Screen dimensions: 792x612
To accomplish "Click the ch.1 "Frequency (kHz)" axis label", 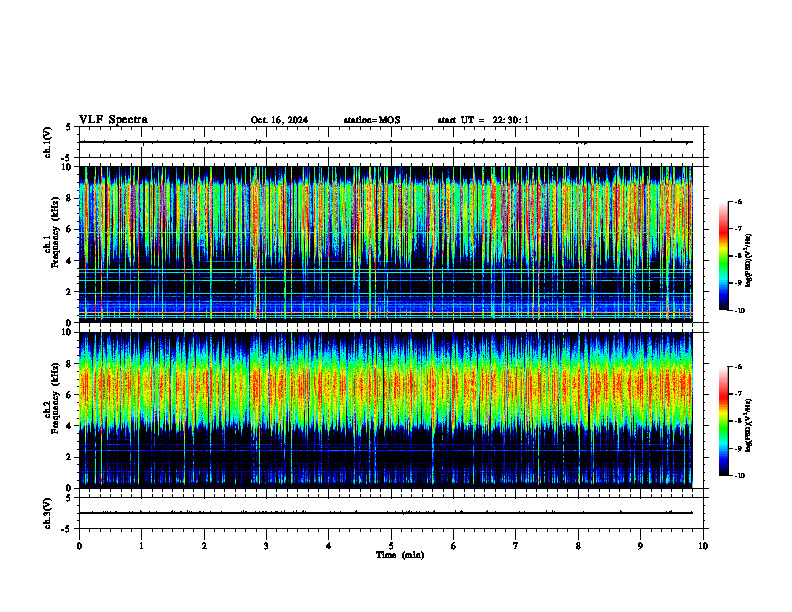I will click(x=55, y=232).
